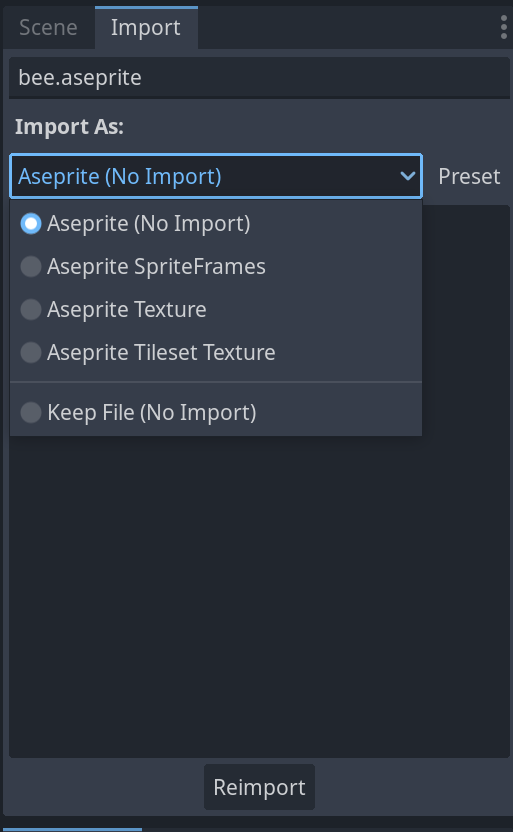Image resolution: width=513 pixels, height=832 pixels.
Task: Pick the Aseprite Tileset Texture entry label
Action: [161, 352]
